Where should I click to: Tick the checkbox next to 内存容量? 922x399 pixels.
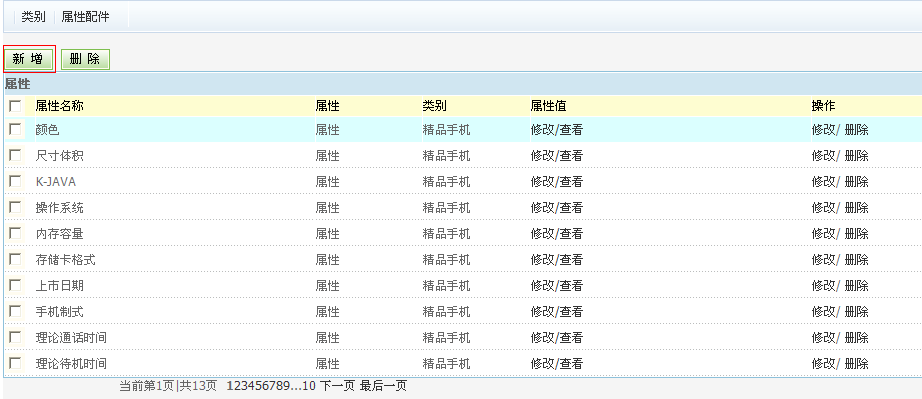point(15,233)
